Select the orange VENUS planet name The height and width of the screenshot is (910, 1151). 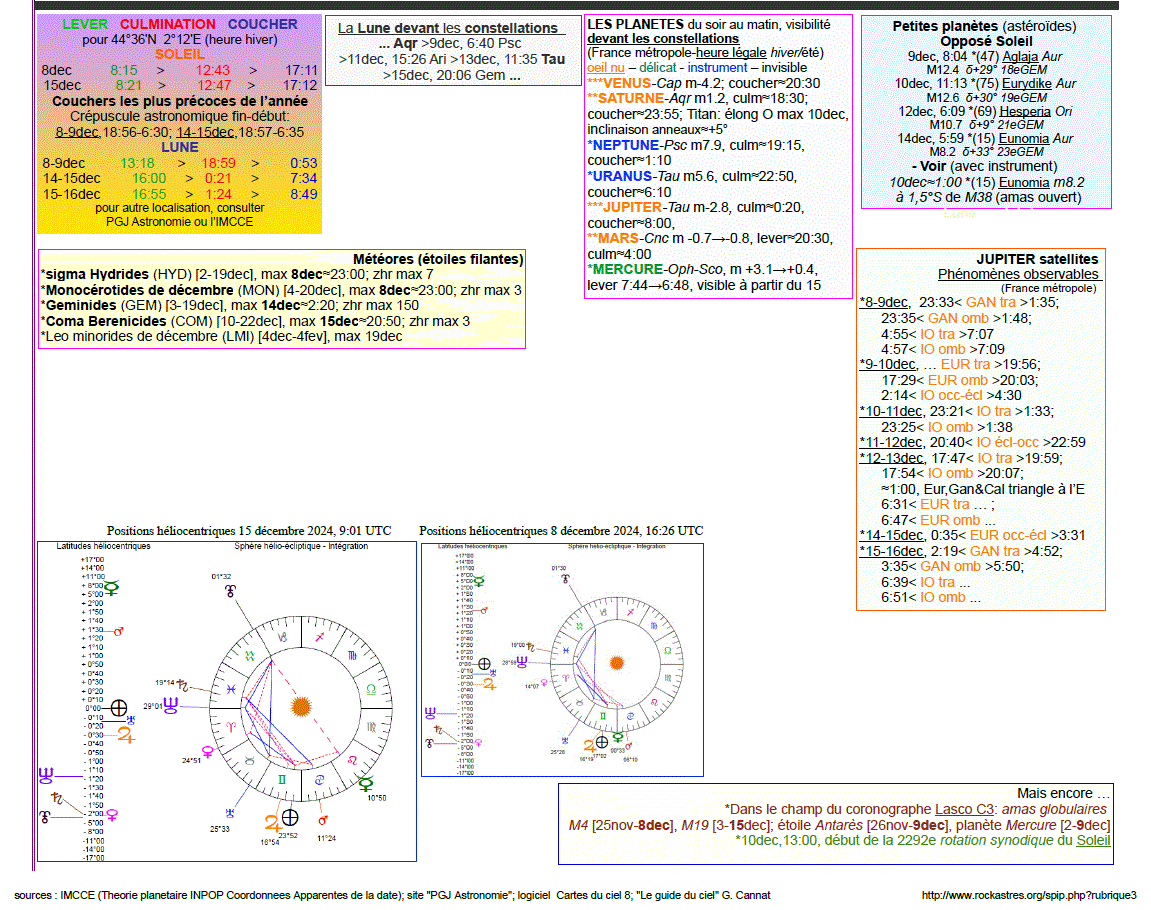(x=627, y=84)
